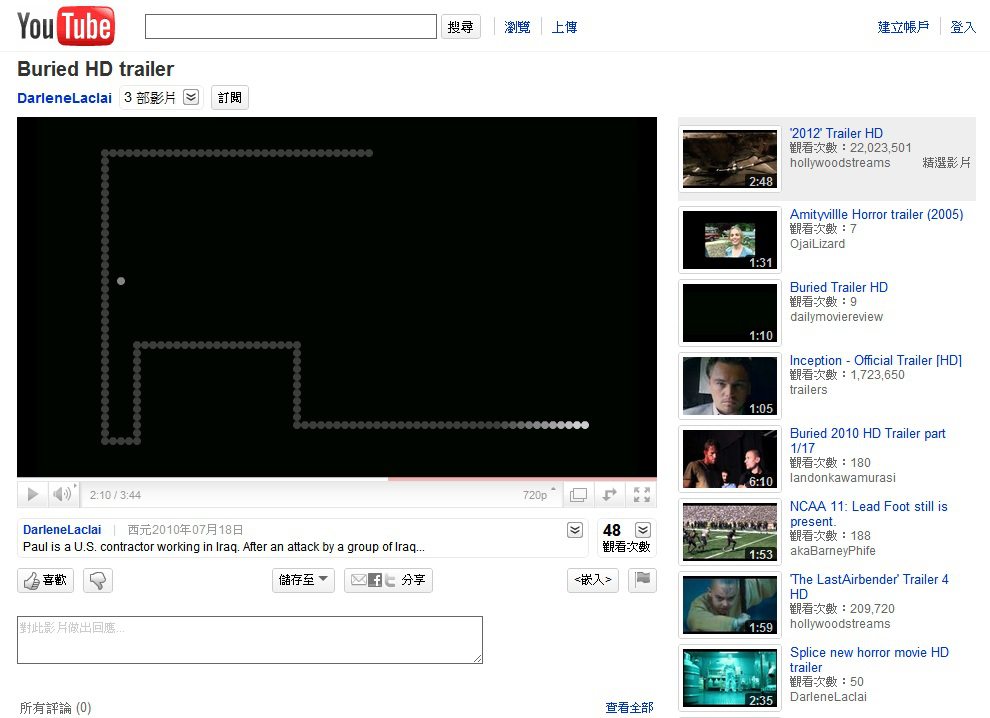Click 查看全部 view all comments link
990x718 pixels.
629,708
